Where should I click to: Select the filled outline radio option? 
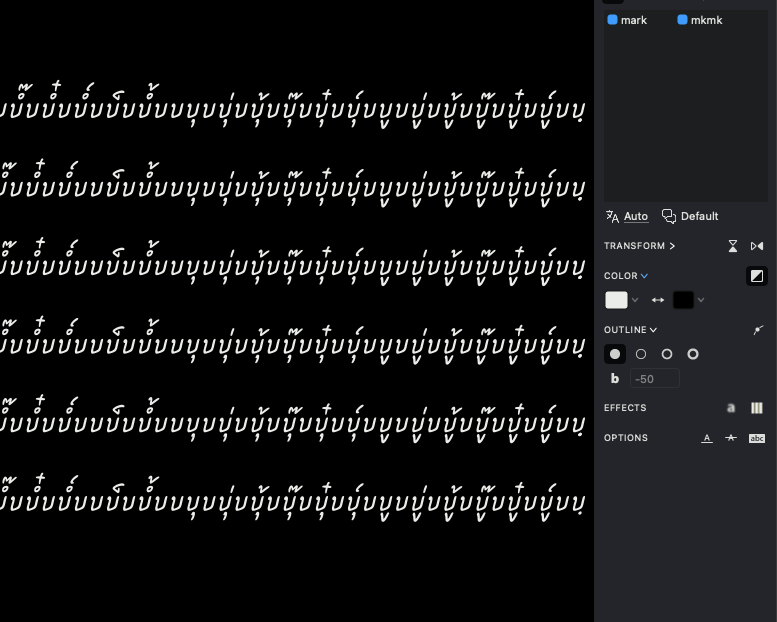pos(615,354)
